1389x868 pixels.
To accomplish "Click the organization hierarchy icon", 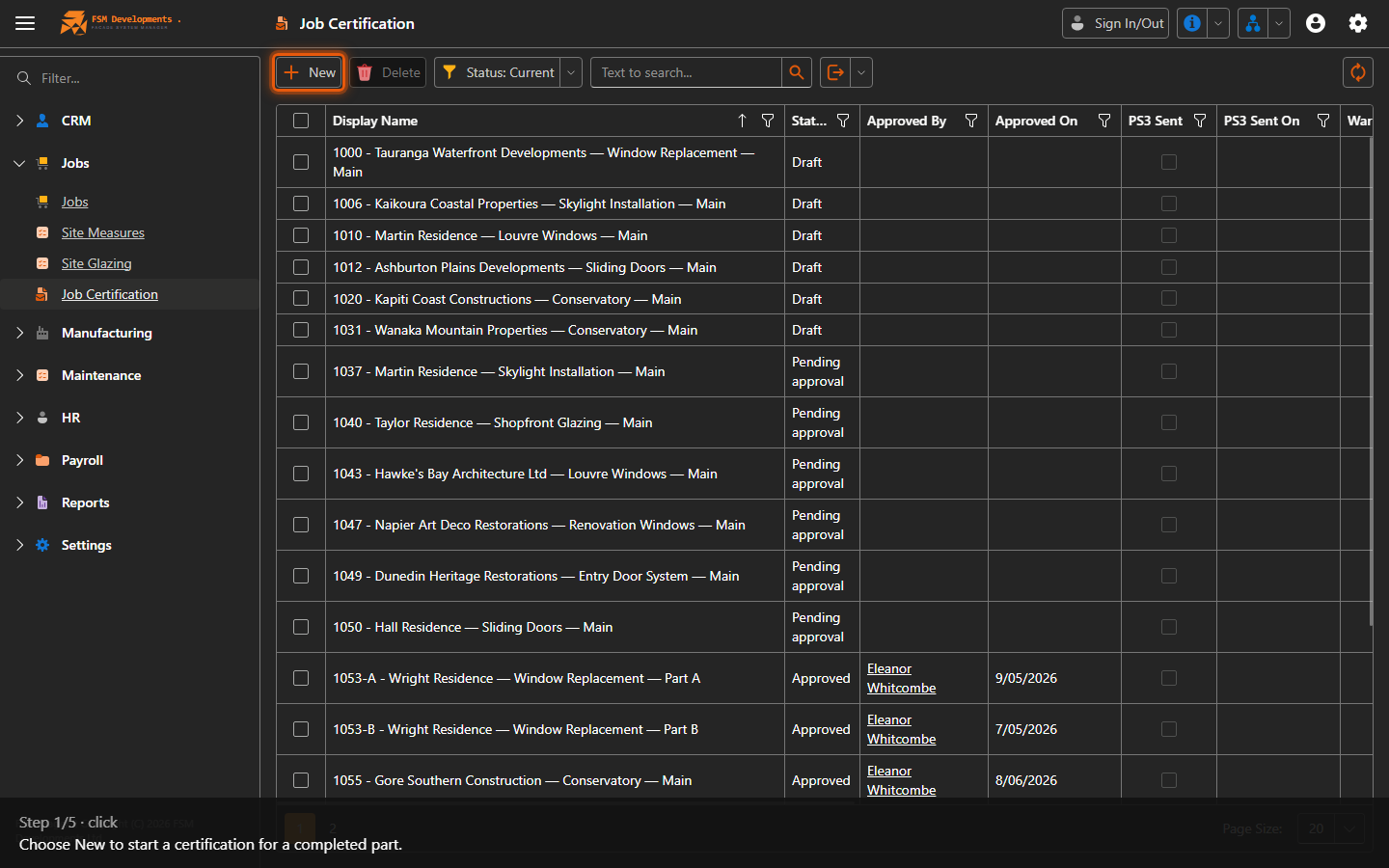I will [x=1253, y=23].
